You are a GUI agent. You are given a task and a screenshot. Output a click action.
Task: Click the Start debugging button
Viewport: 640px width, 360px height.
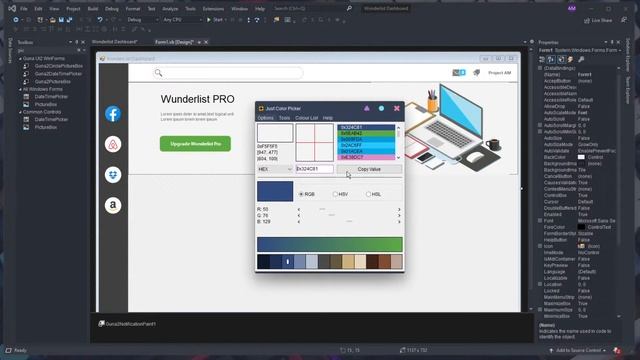pyautogui.click(x=215, y=20)
